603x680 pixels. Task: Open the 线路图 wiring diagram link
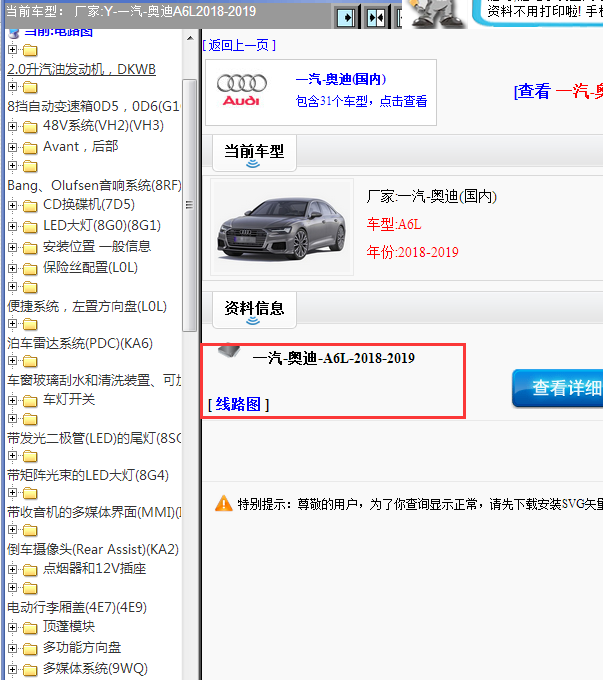coord(238,404)
